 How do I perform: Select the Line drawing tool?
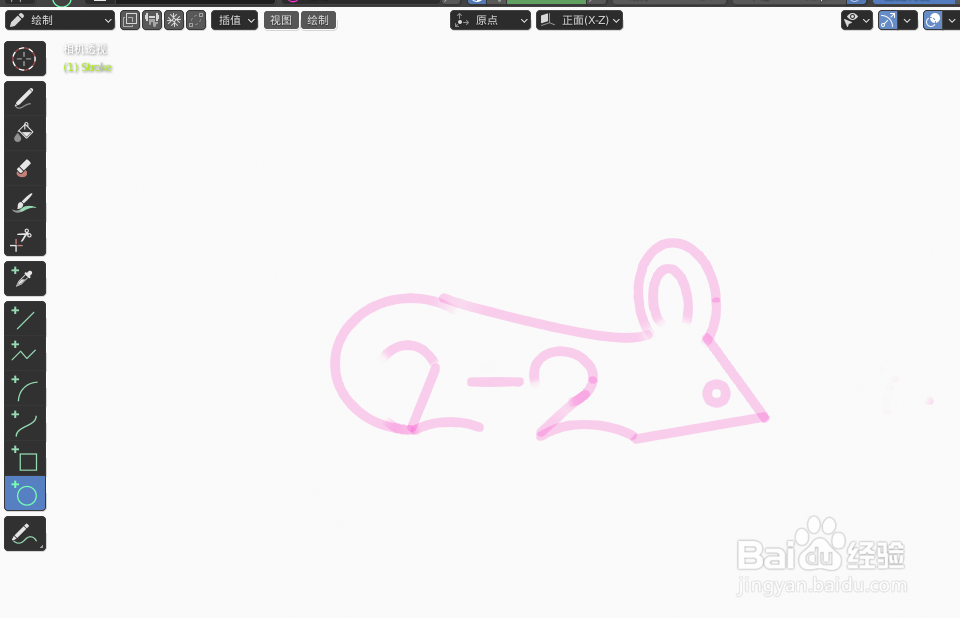24,318
